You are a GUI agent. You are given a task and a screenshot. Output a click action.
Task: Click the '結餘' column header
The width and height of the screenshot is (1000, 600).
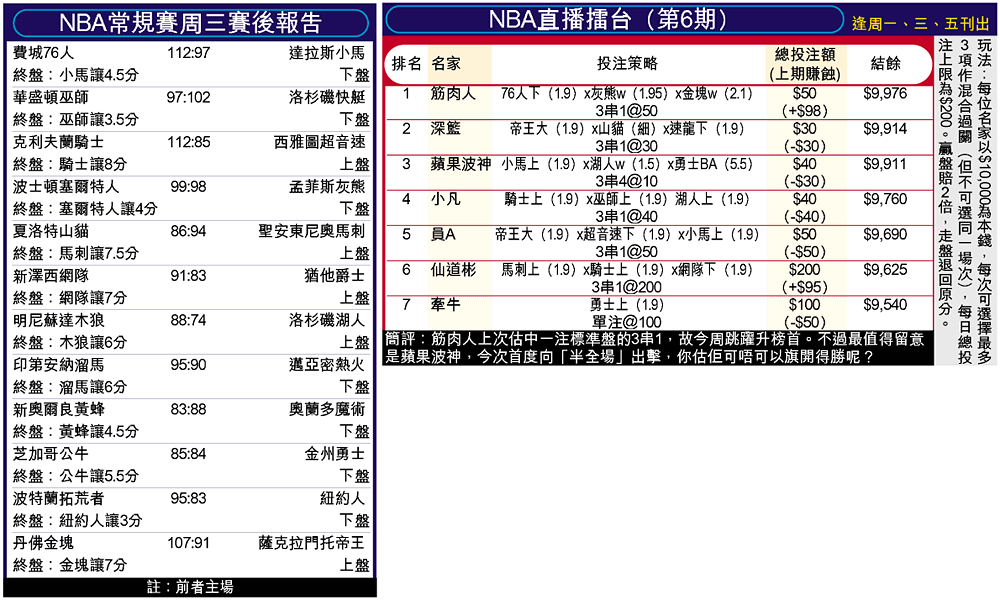885,64
